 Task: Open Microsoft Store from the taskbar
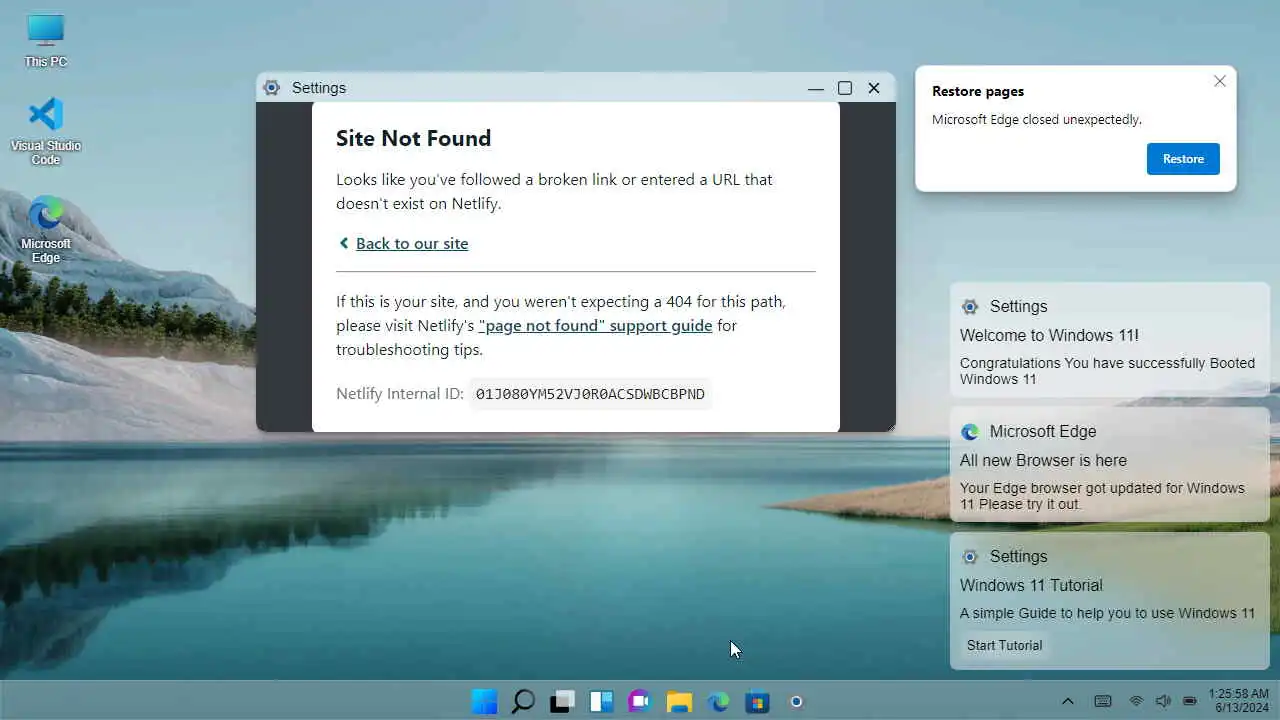757,701
